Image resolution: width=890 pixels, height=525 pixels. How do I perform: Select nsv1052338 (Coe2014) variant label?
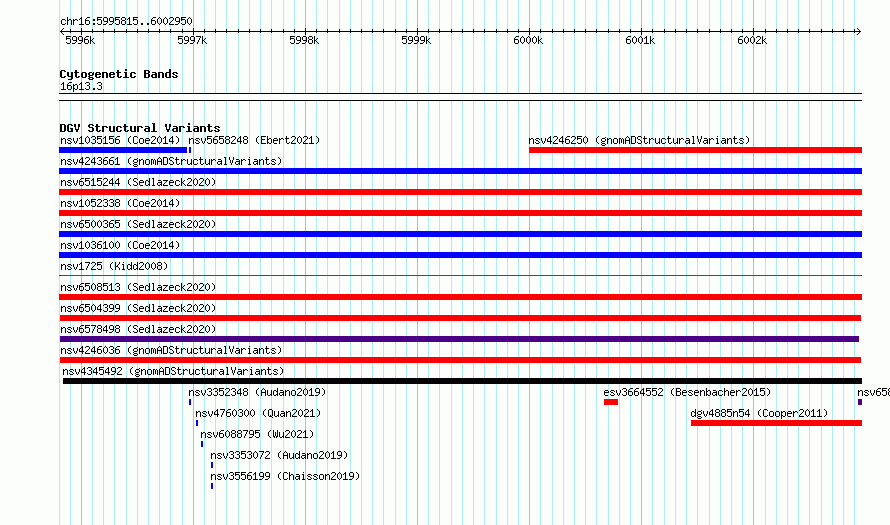pyautogui.click(x=120, y=203)
